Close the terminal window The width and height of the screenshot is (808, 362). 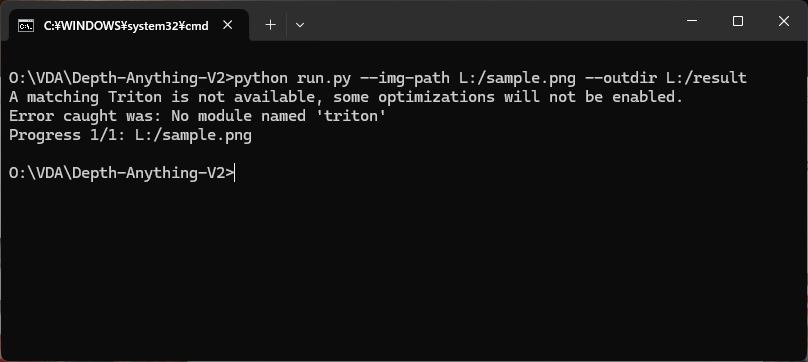coord(784,21)
